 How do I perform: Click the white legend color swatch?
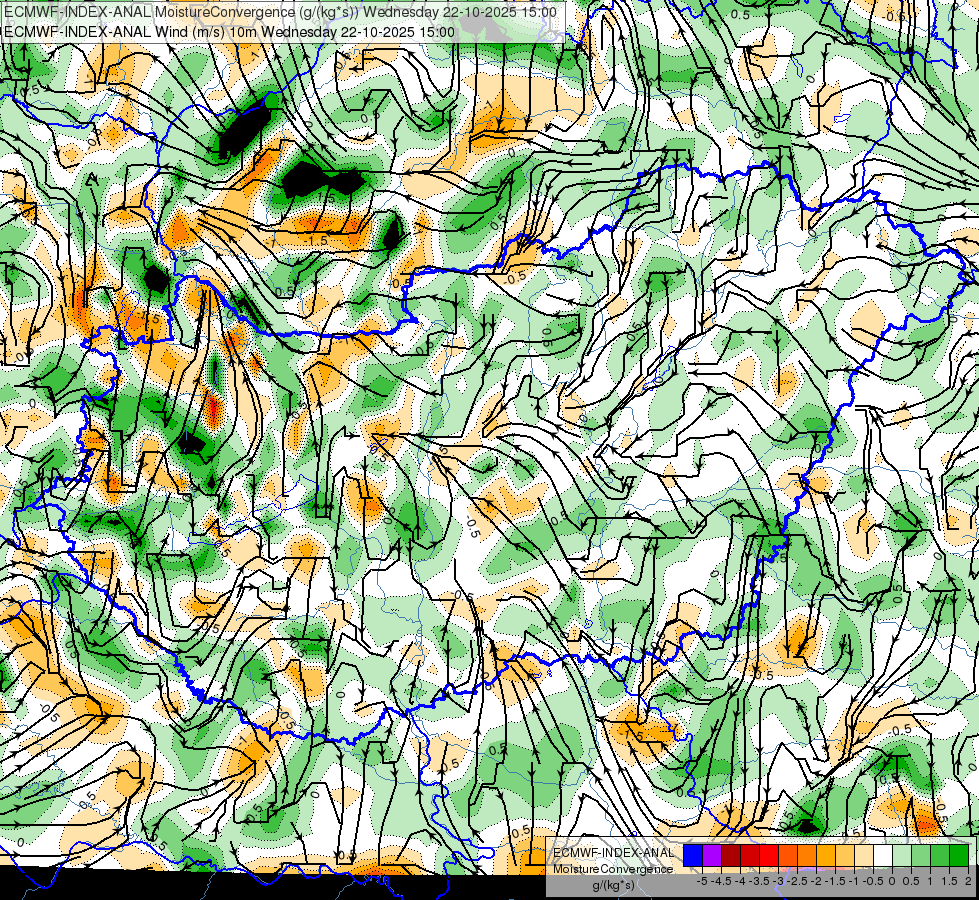coord(883,855)
